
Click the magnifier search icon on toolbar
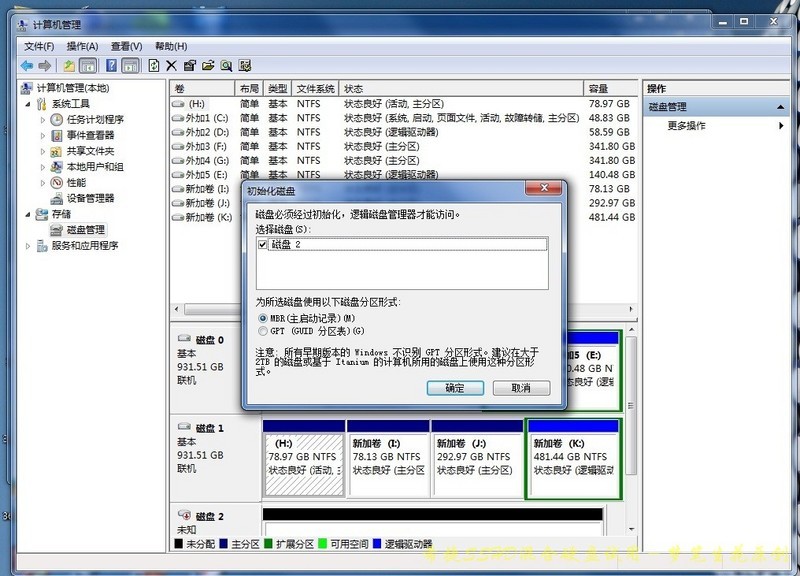(x=227, y=65)
